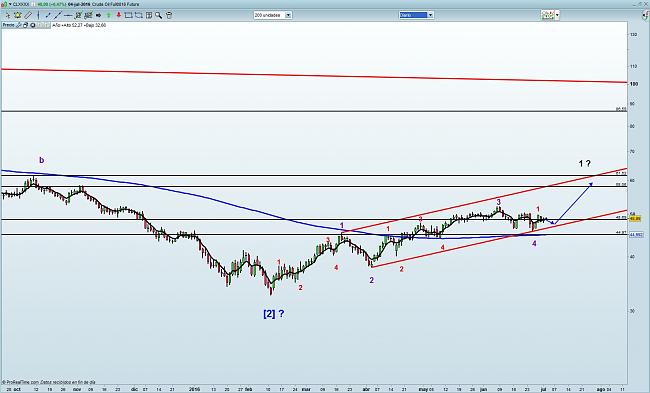Image resolution: width=650 pixels, height=393 pixels.
Task: Select the blue projection arrow on the chart
Action: [x=573, y=203]
